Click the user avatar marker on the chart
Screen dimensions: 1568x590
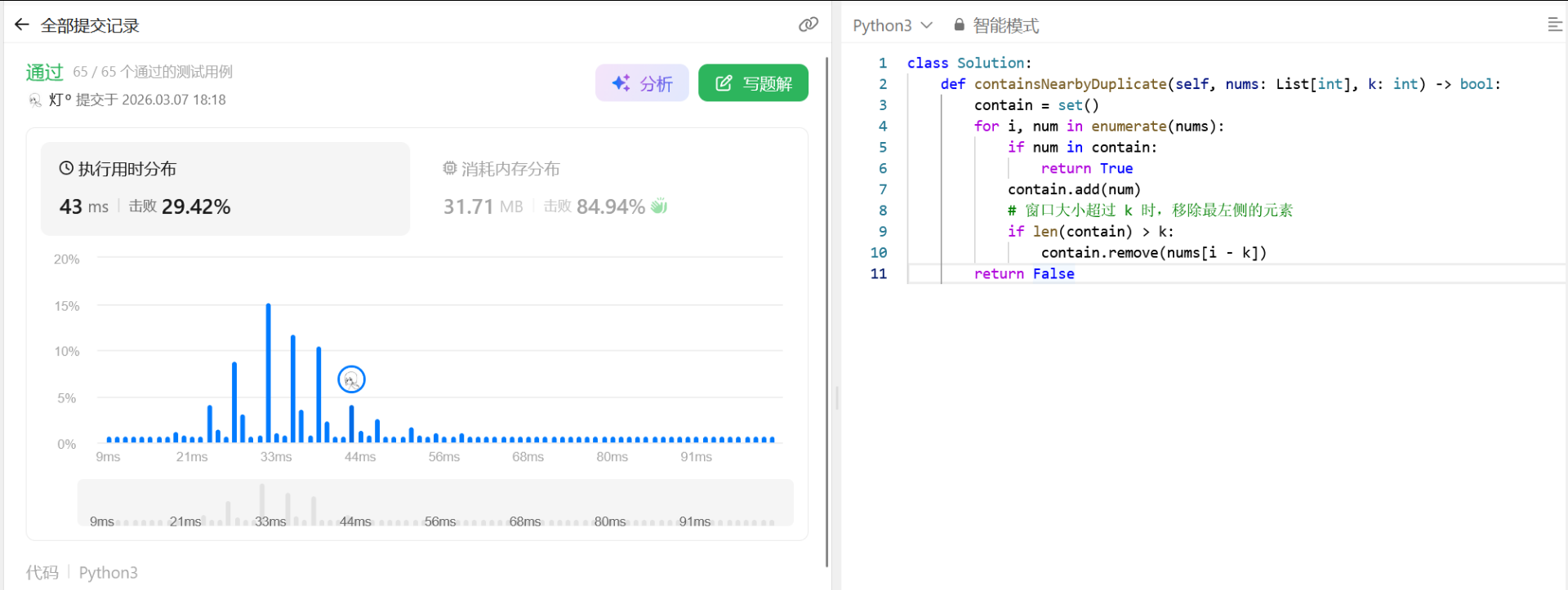point(351,379)
